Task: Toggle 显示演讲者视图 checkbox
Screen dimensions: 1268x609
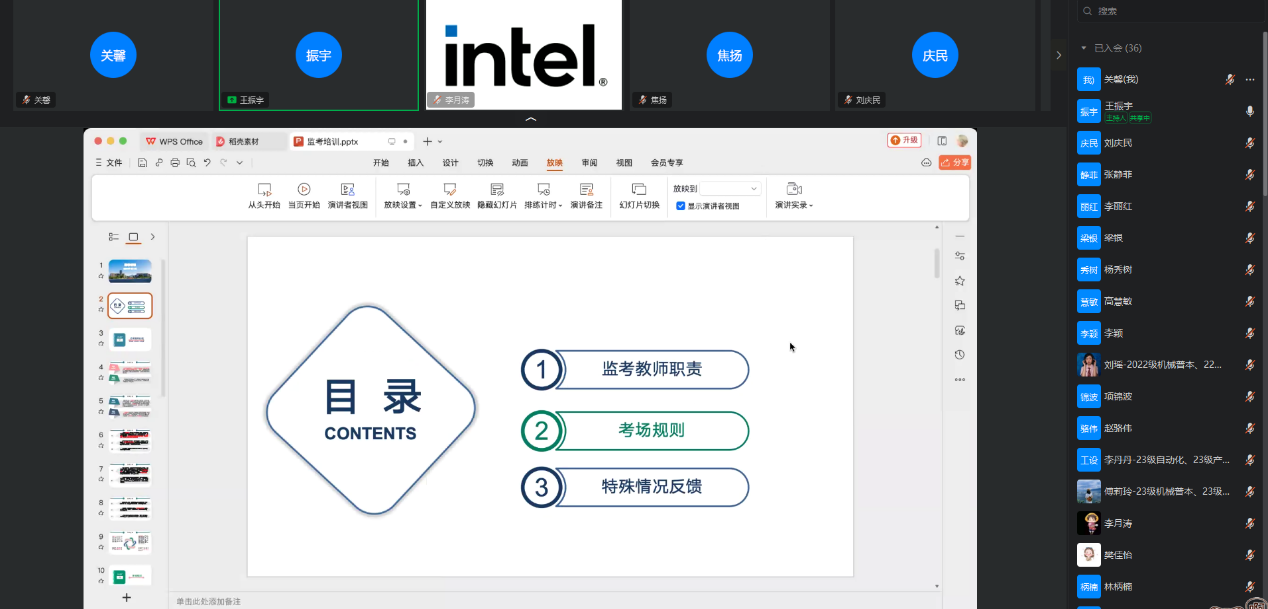Action: click(681, 206)
